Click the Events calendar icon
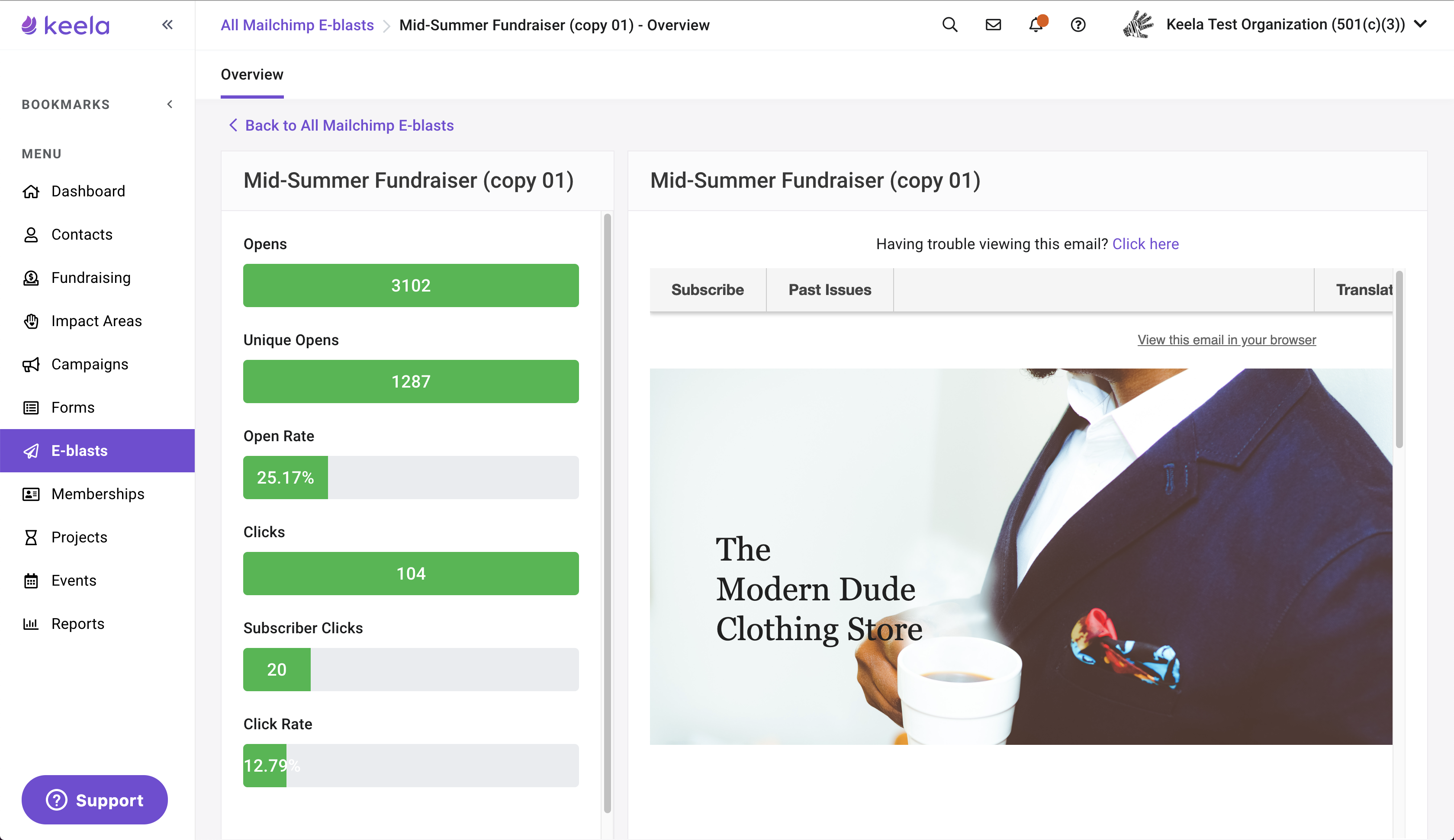The width and height of the screenshot is (1454, 840). [x=31, y=581]
